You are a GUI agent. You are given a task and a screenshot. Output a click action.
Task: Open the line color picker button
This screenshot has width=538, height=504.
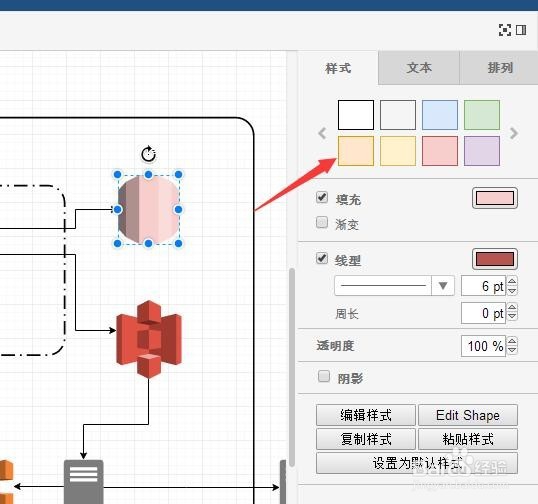pyautogui.click(x=495, y=259)
